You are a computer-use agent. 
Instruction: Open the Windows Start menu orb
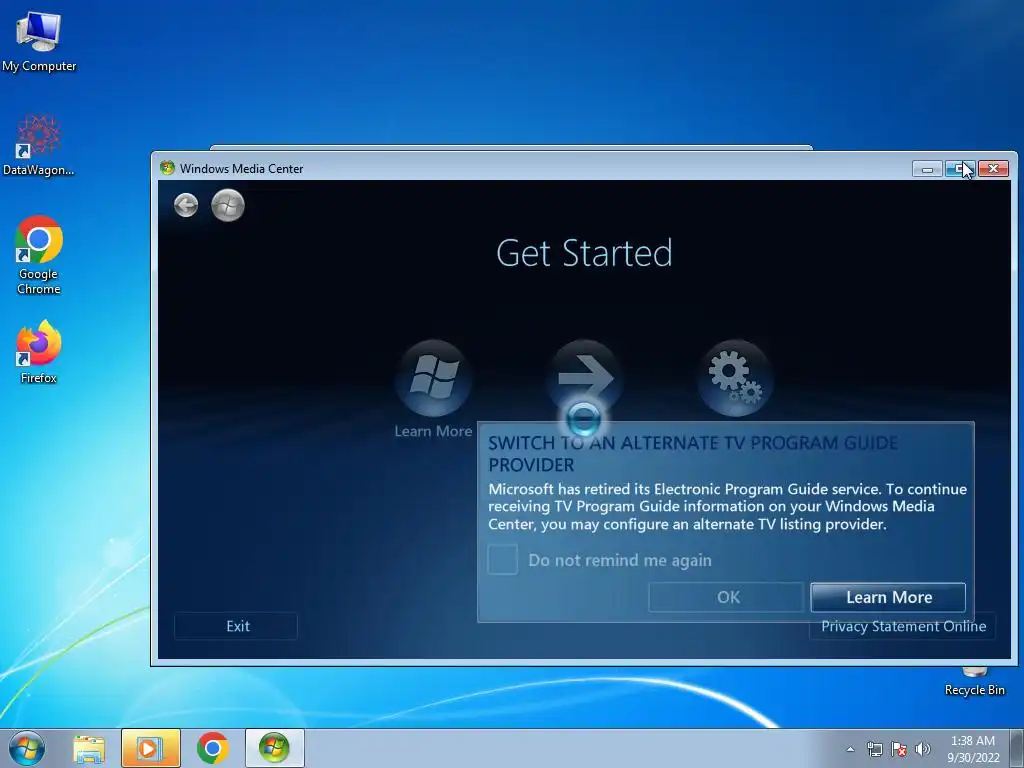click(x=27, y=748)
